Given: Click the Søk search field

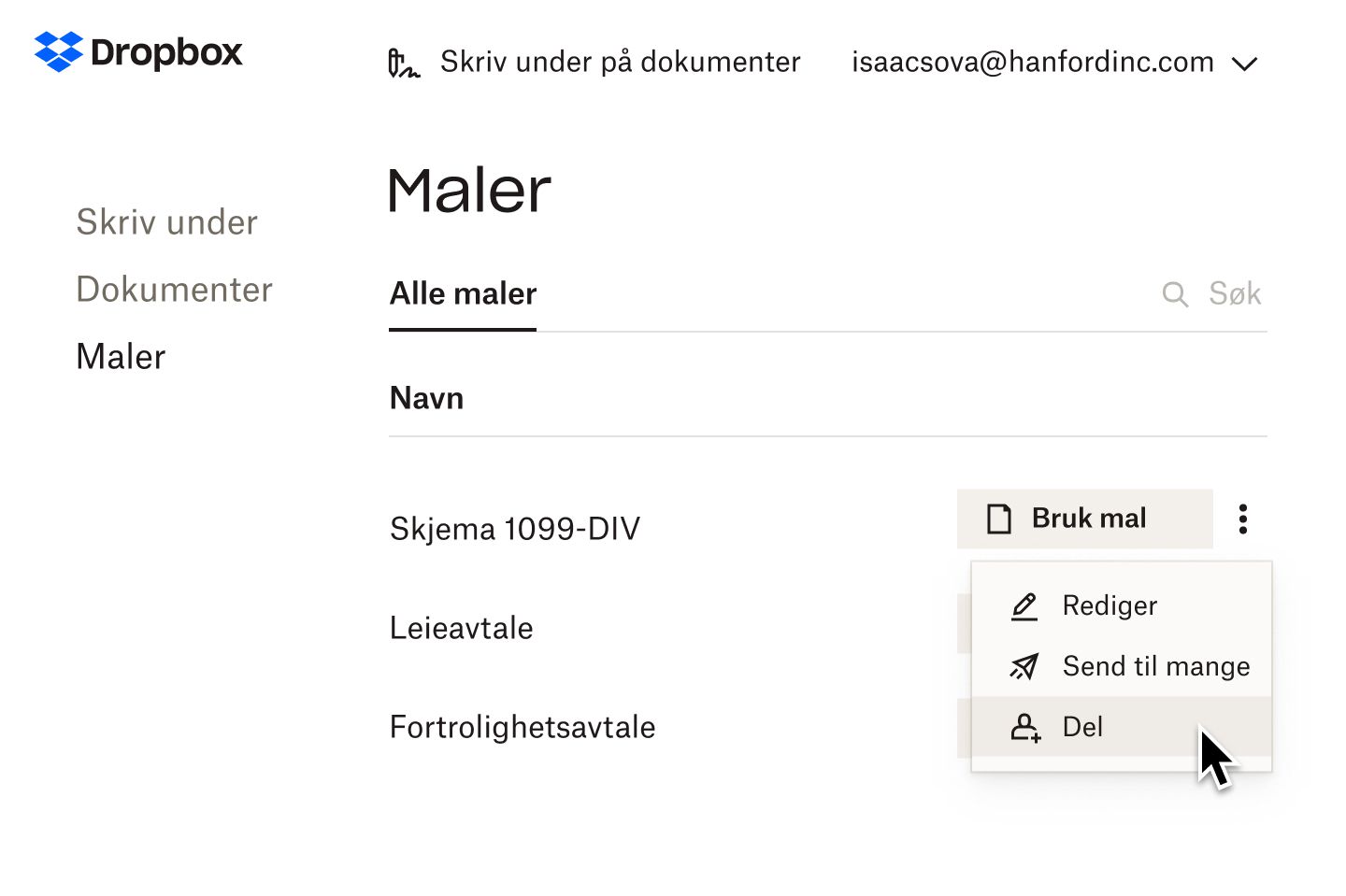Looking at the screenshot, I should (1235, 293).
